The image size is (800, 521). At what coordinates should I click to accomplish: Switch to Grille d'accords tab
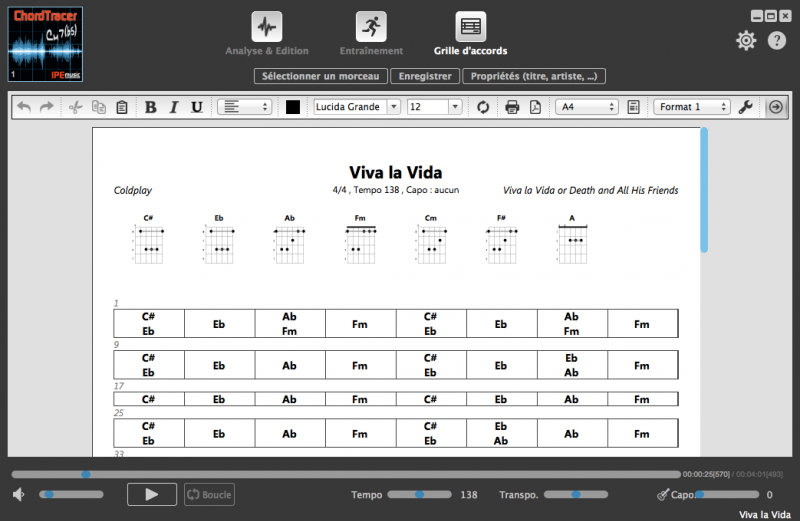click(x=470, y=34)
